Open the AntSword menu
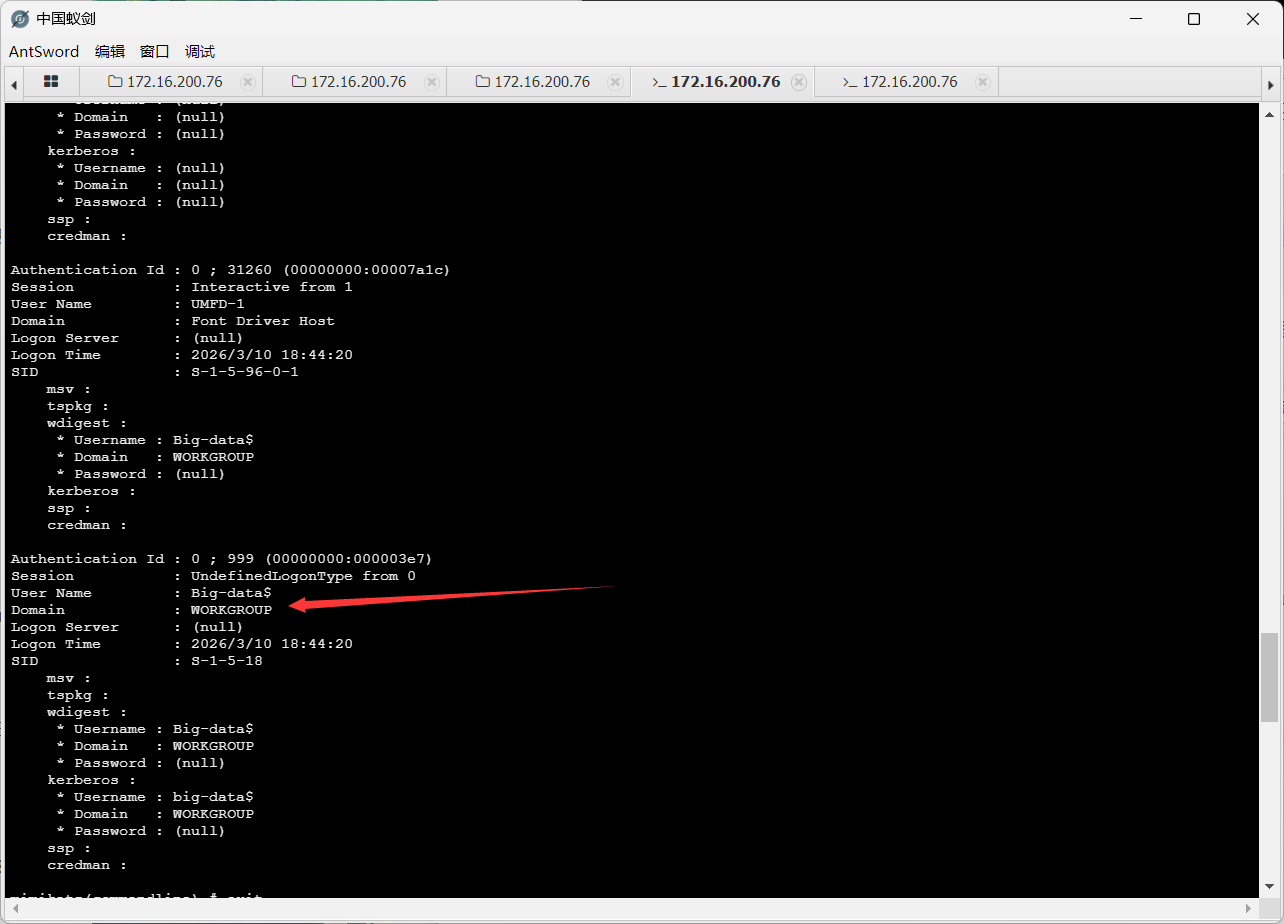The image size is (1284, 924). coord(44,52)
